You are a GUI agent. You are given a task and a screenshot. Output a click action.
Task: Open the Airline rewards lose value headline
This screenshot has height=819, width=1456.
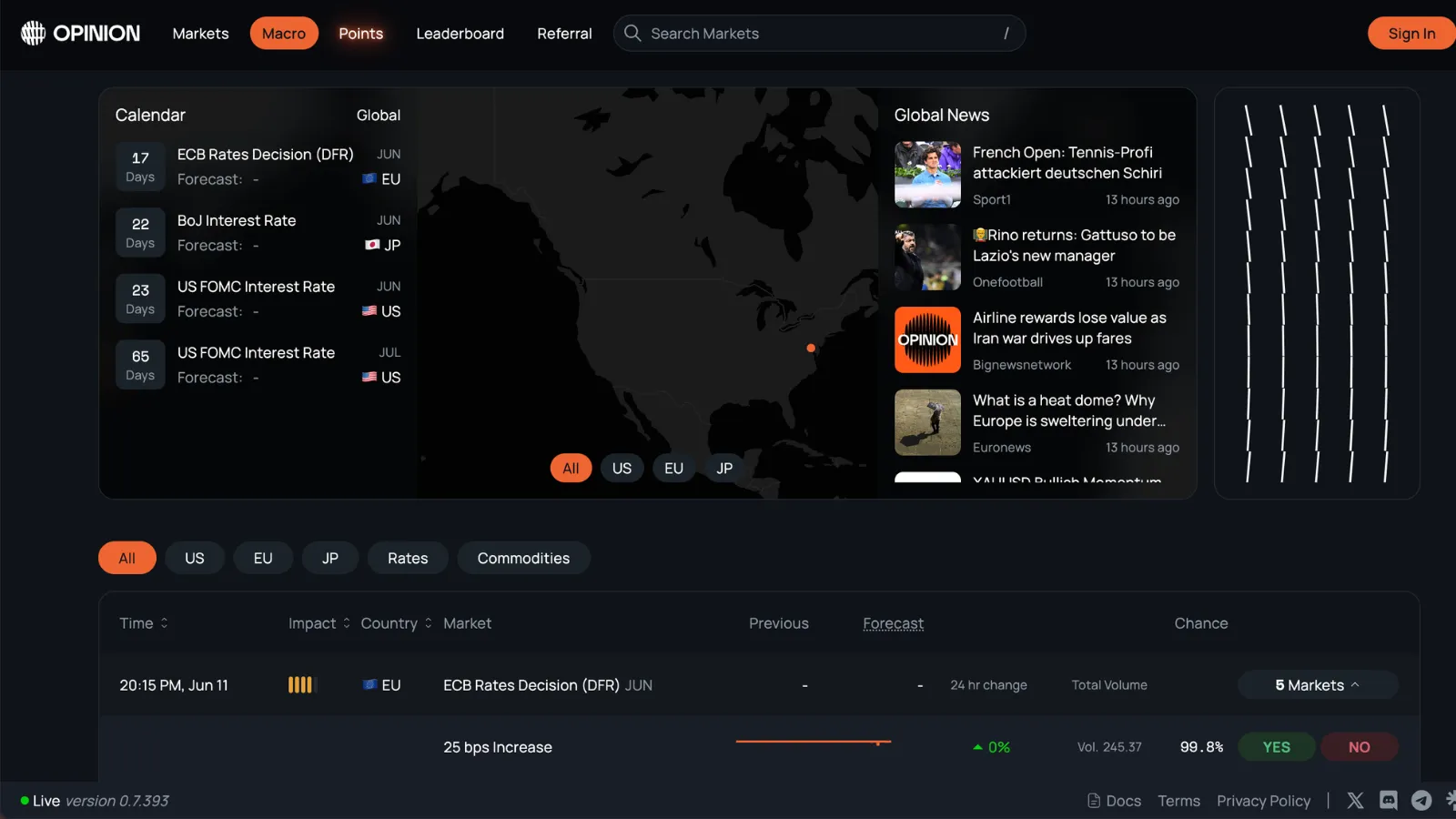(1069, 328)
